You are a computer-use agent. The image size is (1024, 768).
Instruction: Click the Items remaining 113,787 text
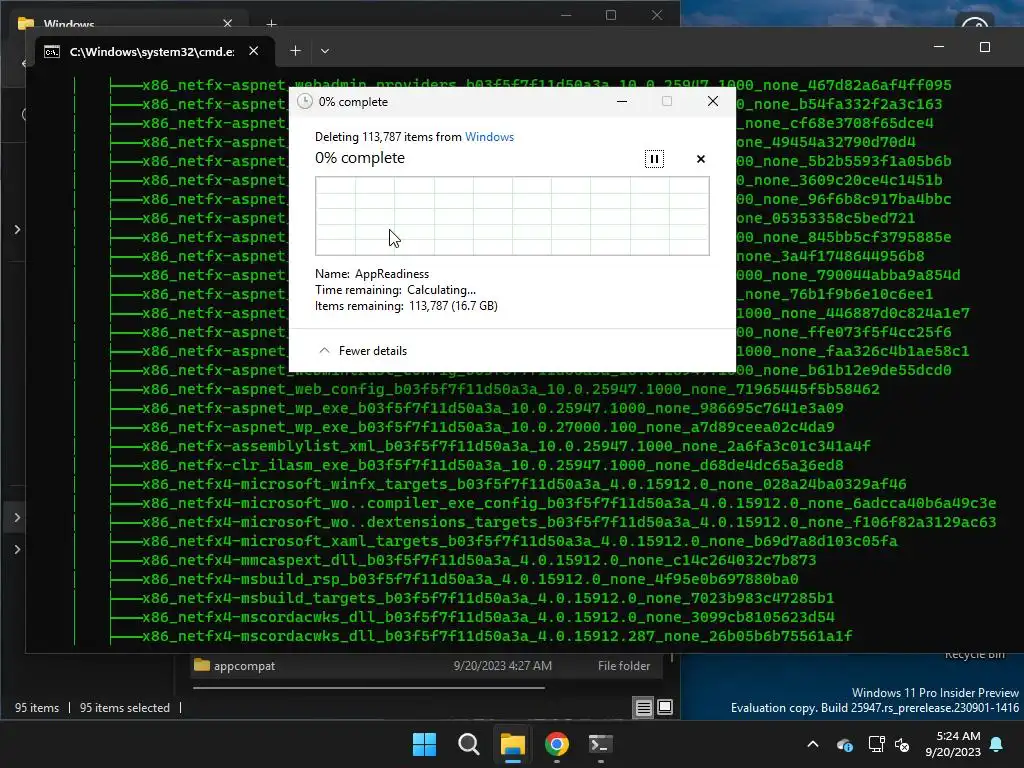(406, 306)
